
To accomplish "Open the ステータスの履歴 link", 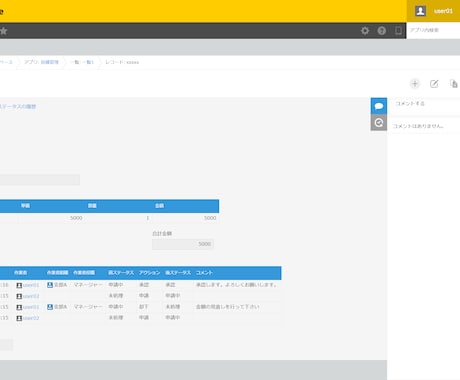I will coord(18,107).
